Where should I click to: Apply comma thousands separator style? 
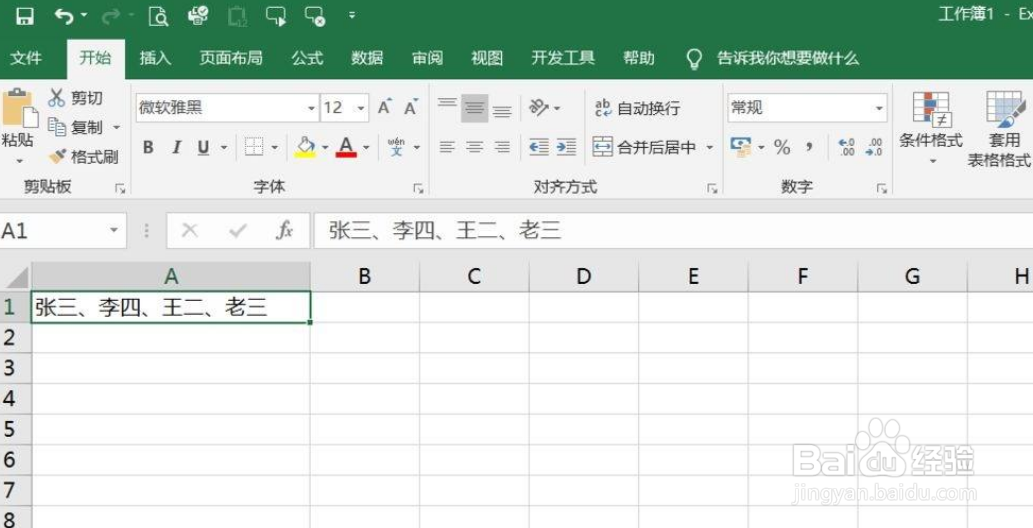click(x=810, y=147)
